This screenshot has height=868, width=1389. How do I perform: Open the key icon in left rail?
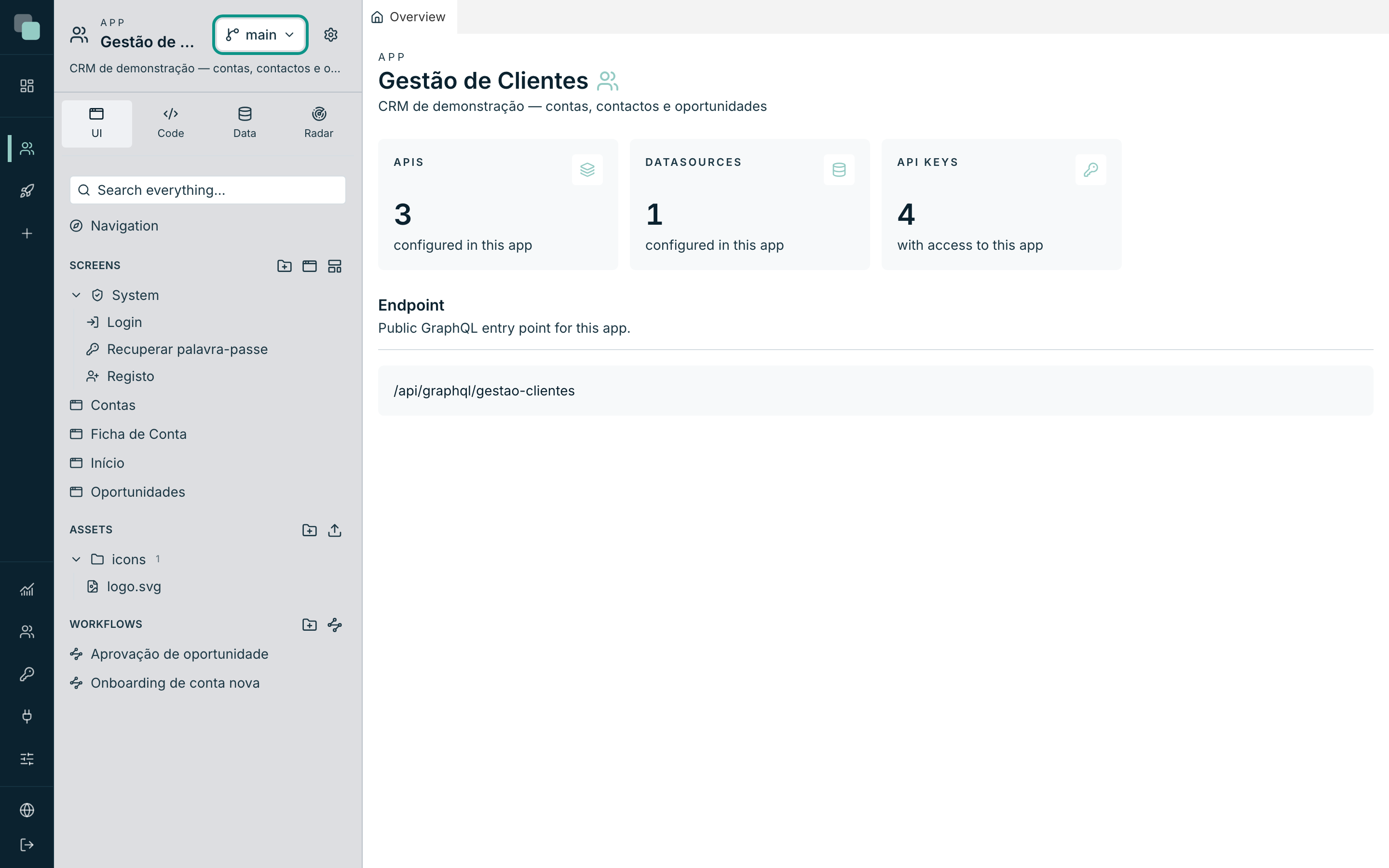point(27,674)
